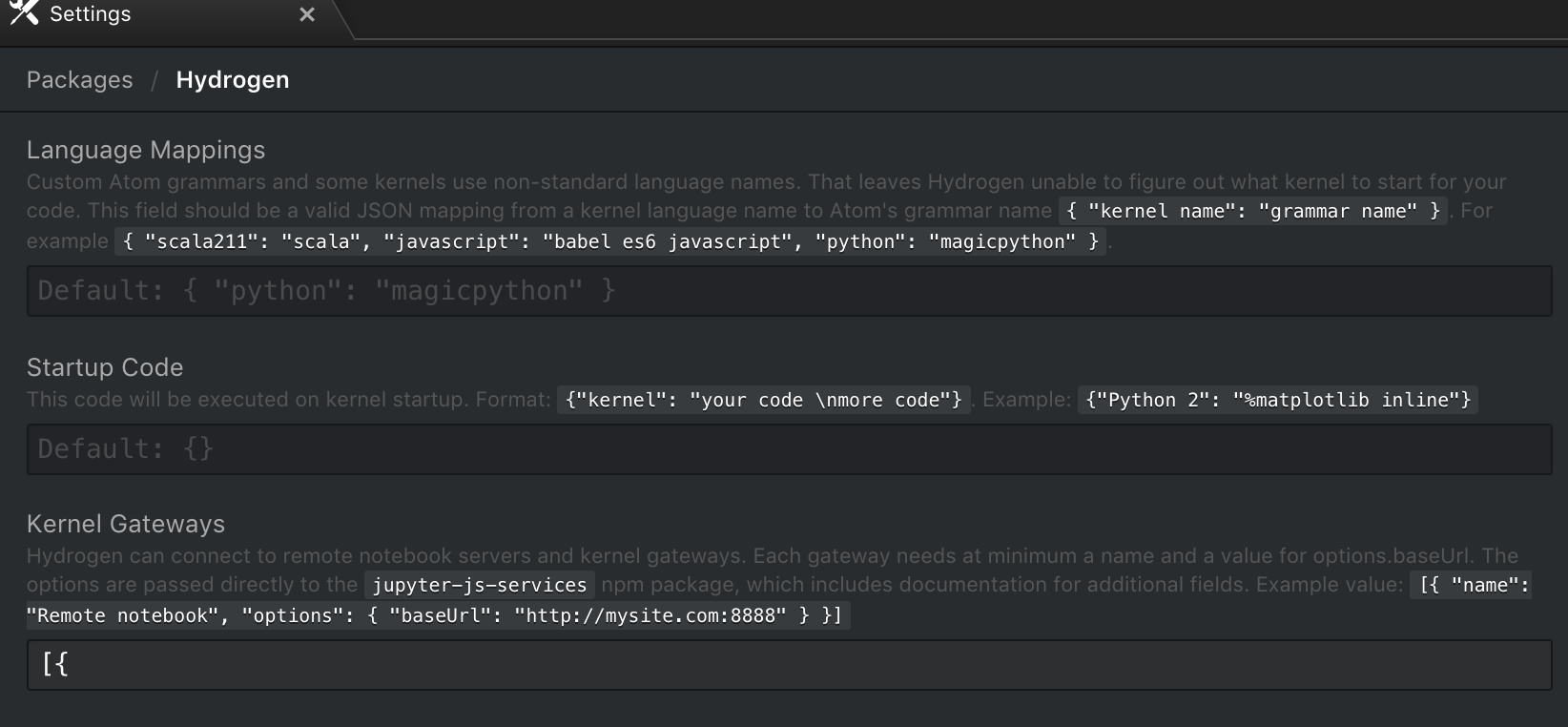Focus the Kernel Gateways input field
The height and width of the screenshot is (727, 1568).
tap(789, 665)
